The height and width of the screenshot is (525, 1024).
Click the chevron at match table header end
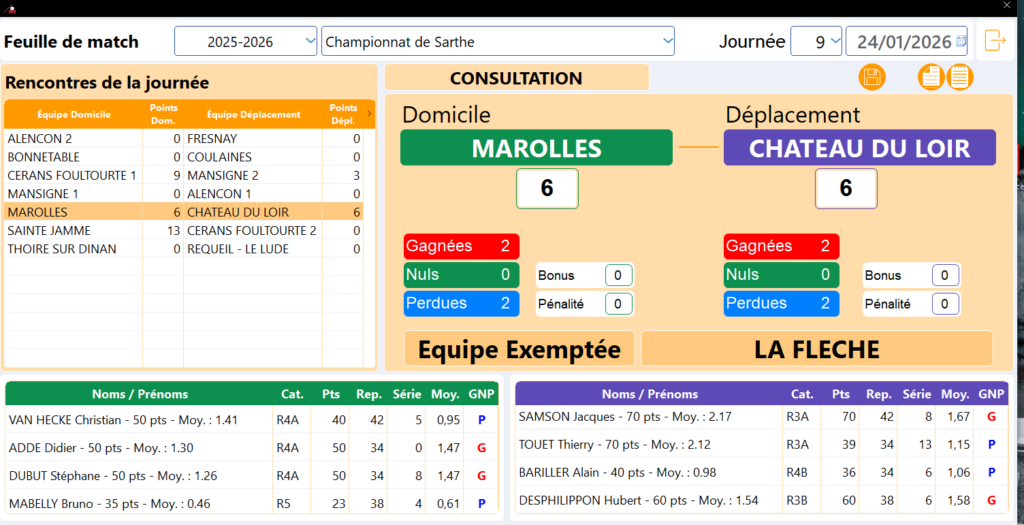click(x=369, y=114)
